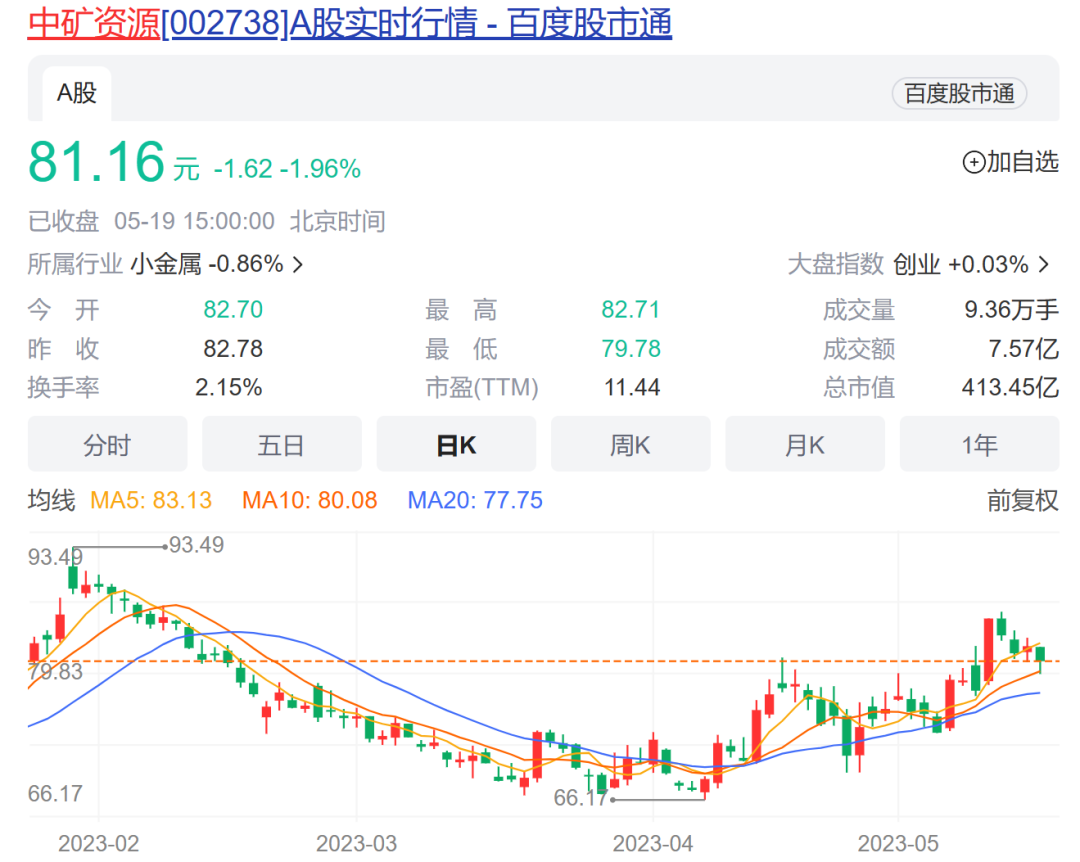Click the 百度股市通 badge button
The image size is (1080, 862).
[959, 94]
